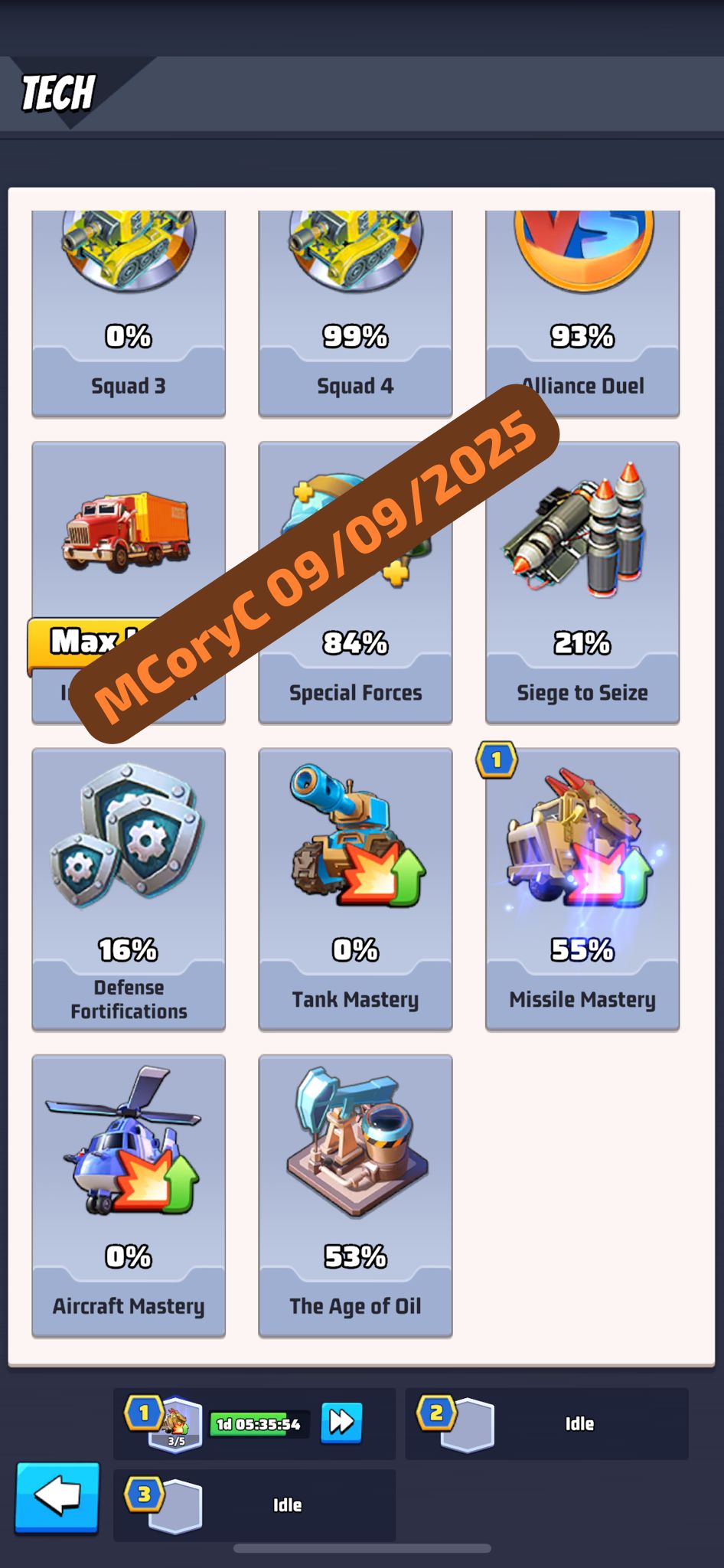Select idle research queue slot 2
724x1568 pixels.
pyautogui.click(x=546, y=1424)
